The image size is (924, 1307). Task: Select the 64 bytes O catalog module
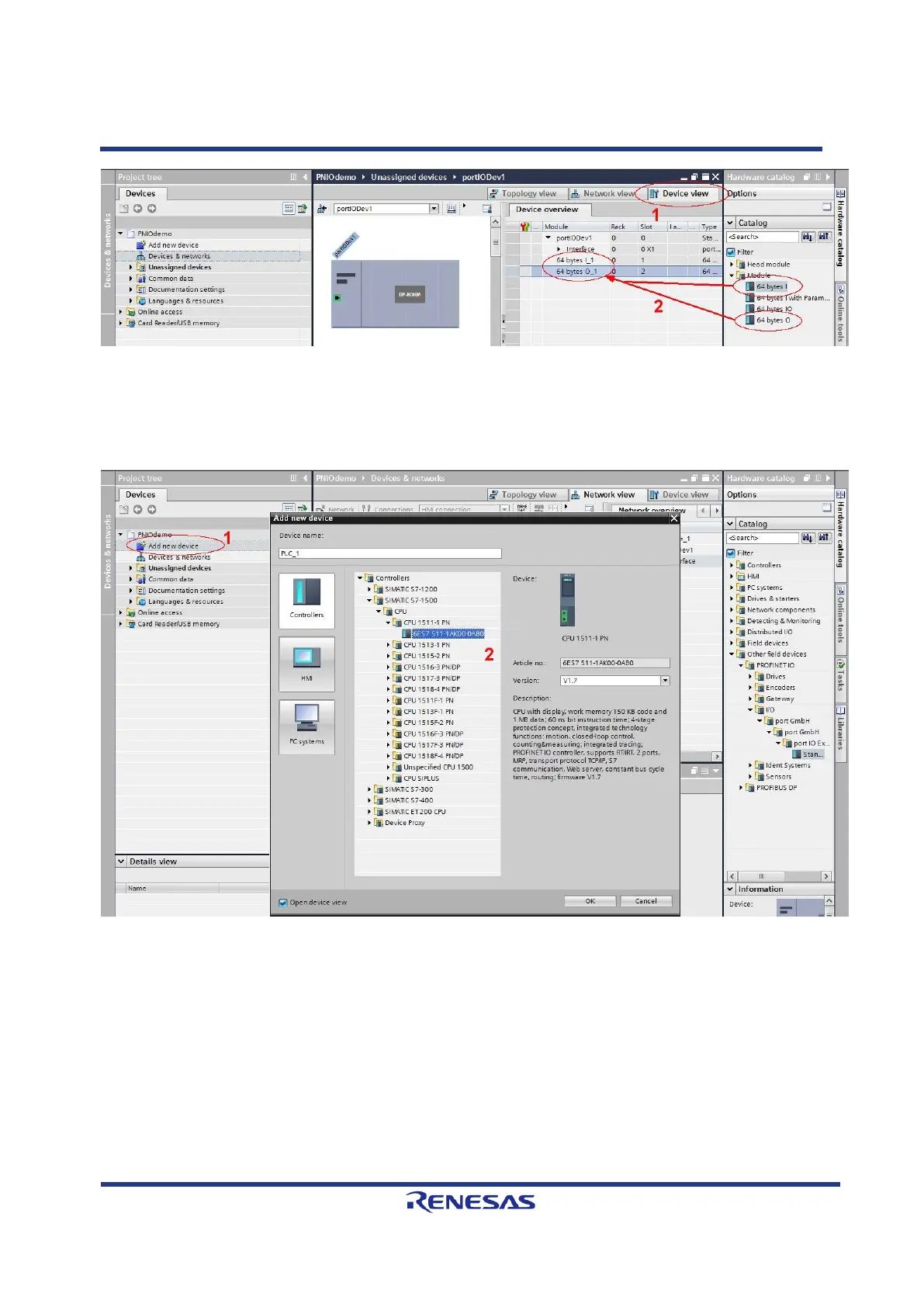point(768,320)
